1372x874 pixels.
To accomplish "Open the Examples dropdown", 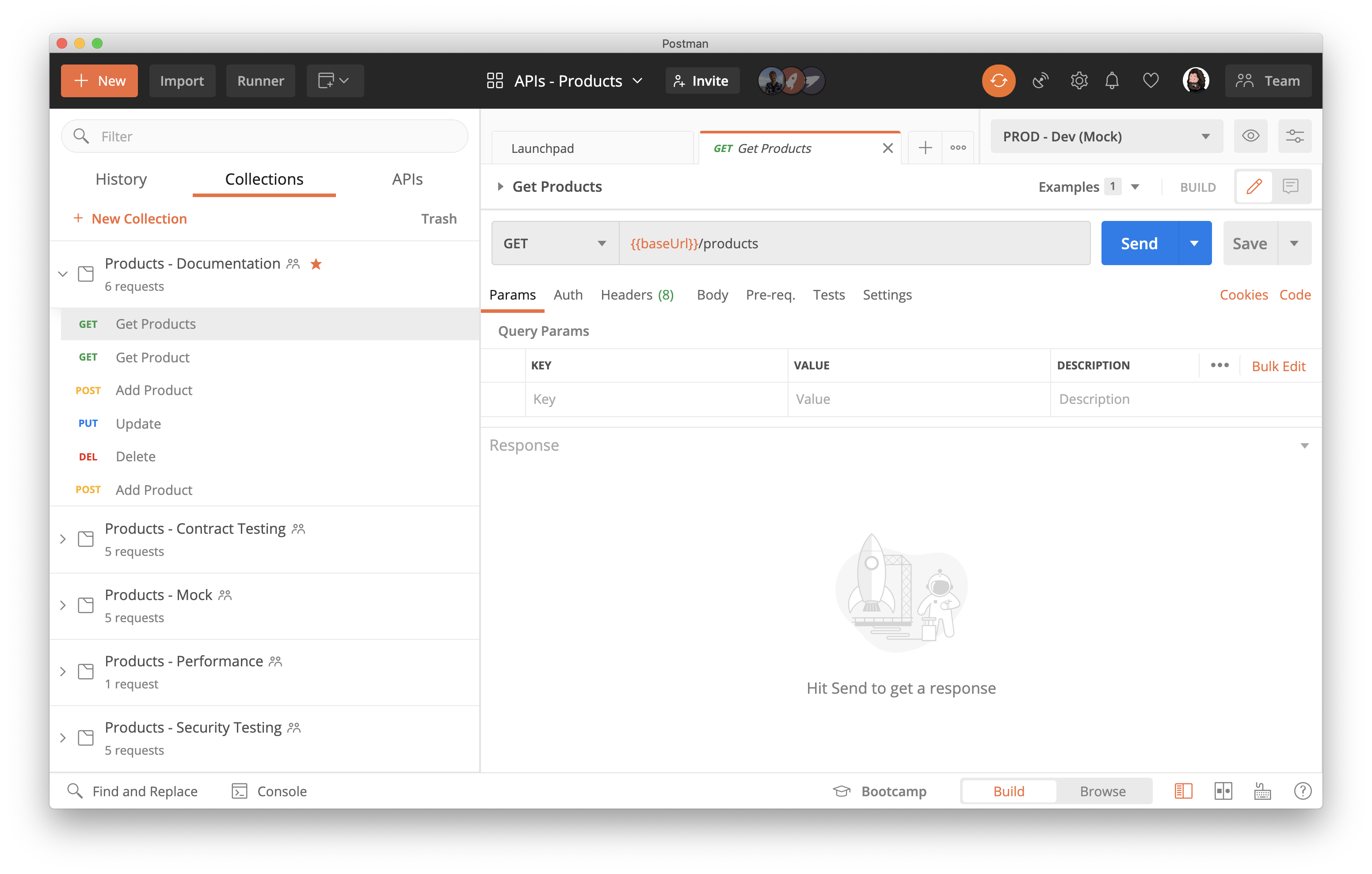I will [1088, 187].
